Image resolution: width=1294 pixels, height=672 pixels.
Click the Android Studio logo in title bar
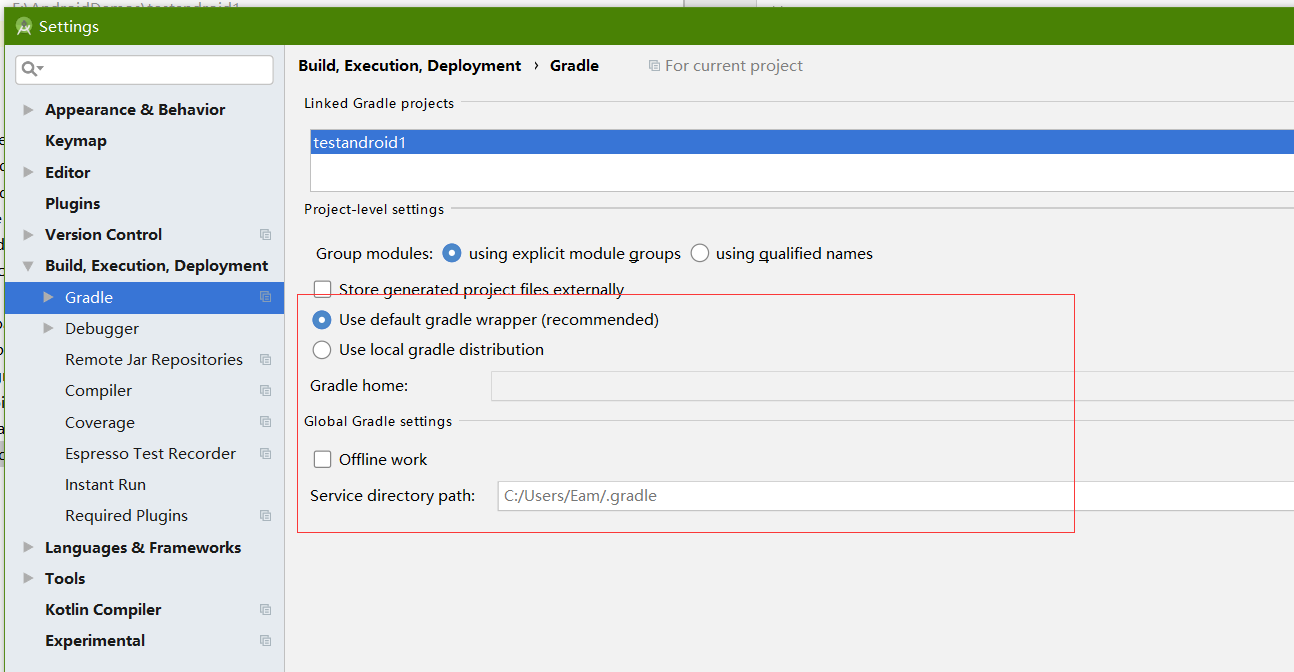[x=24, y=27]
